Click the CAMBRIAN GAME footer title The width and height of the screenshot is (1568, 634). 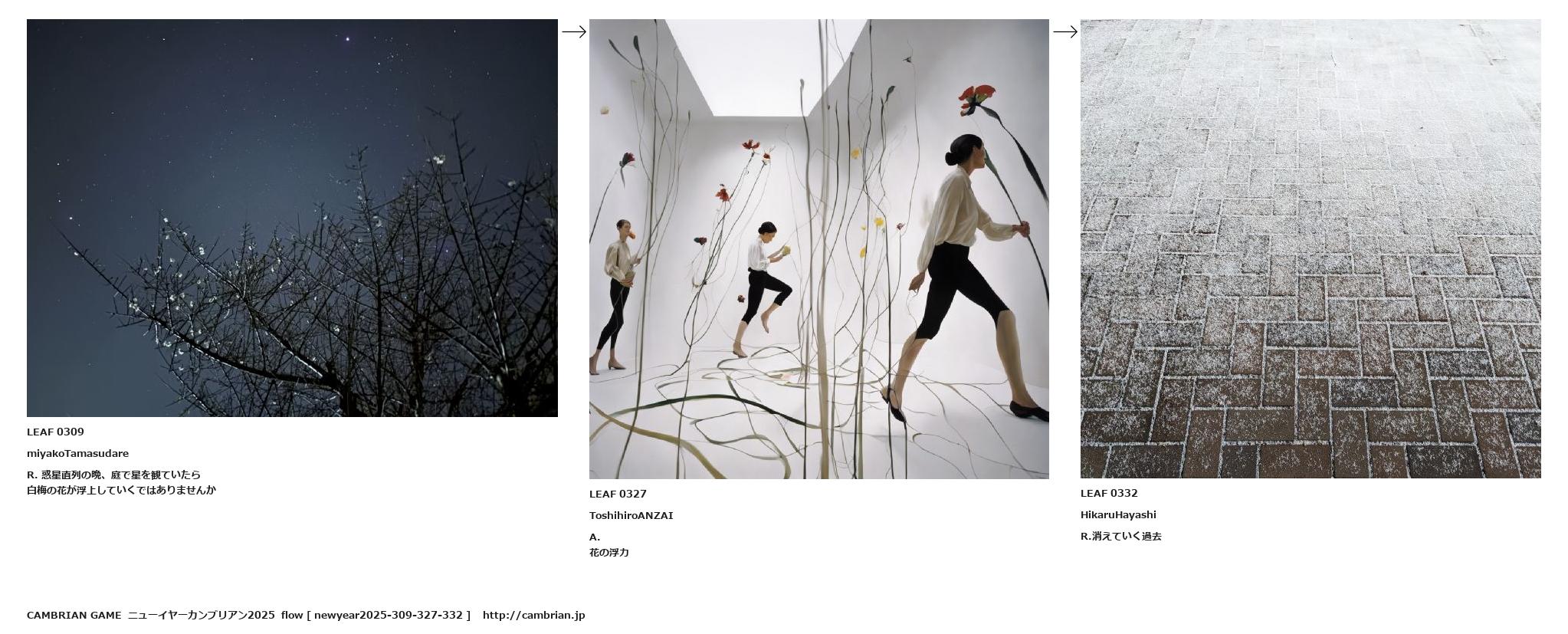click(x=74, y=615)
